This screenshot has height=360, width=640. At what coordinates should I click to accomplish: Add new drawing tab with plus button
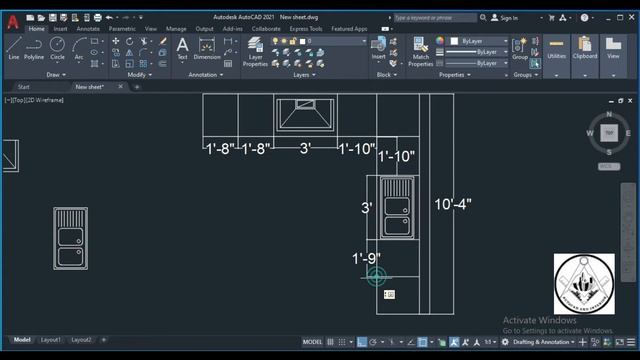coord(137,87)
